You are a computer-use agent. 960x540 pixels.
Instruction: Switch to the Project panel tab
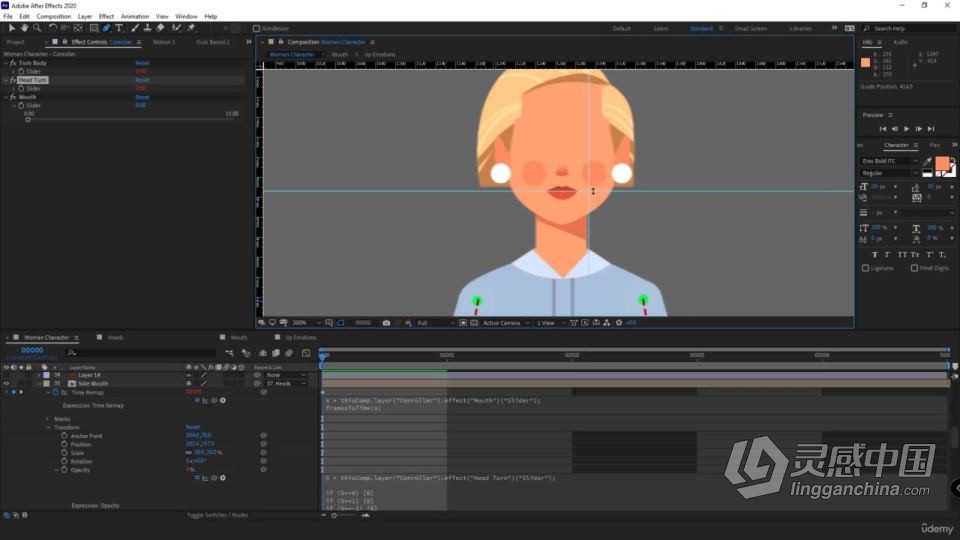[x=15, y=42]
